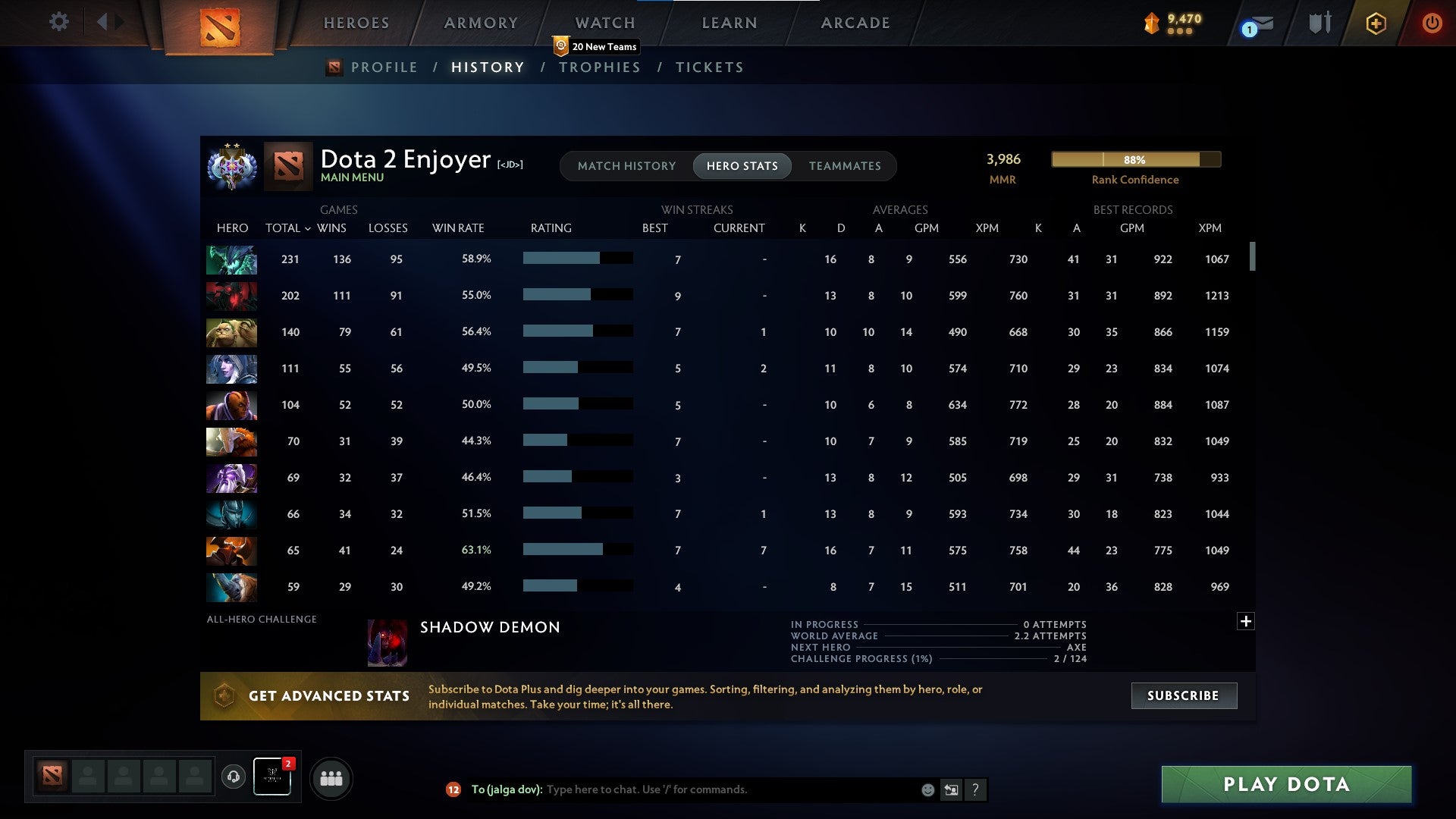Open the settings gear
Image resolution: width=1456 pixels, height=819 pixels.
(58, 22)
